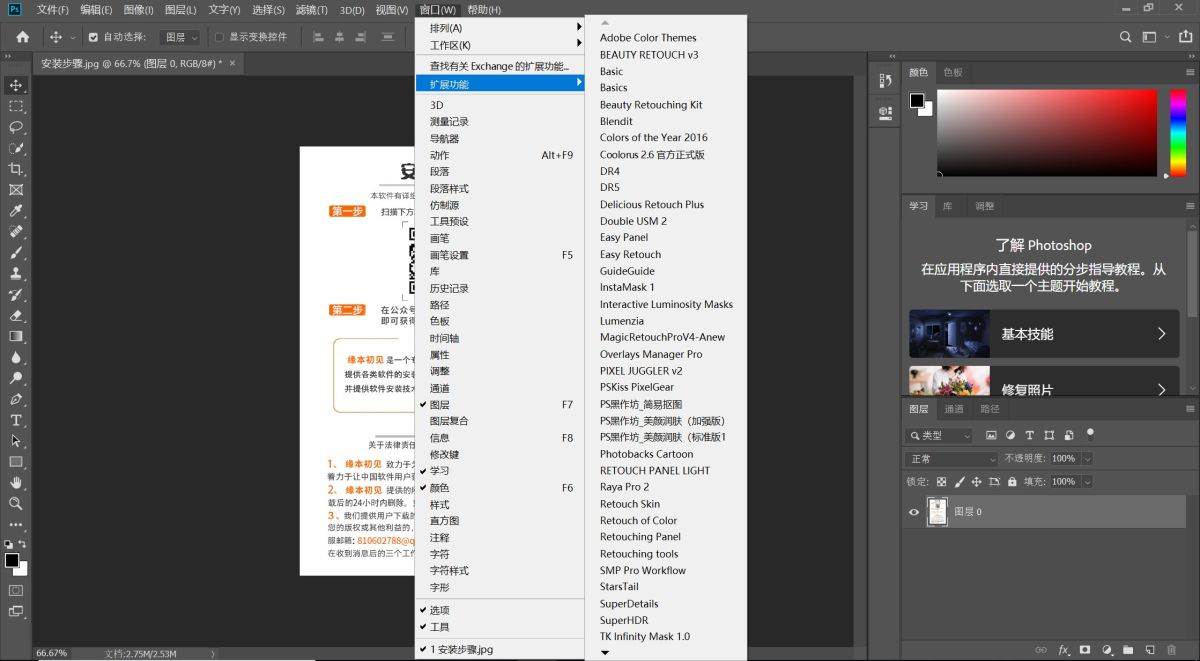The image size is (1200, 661).
Task: Click the Home icon in options bar
Action: coord(23,37)
